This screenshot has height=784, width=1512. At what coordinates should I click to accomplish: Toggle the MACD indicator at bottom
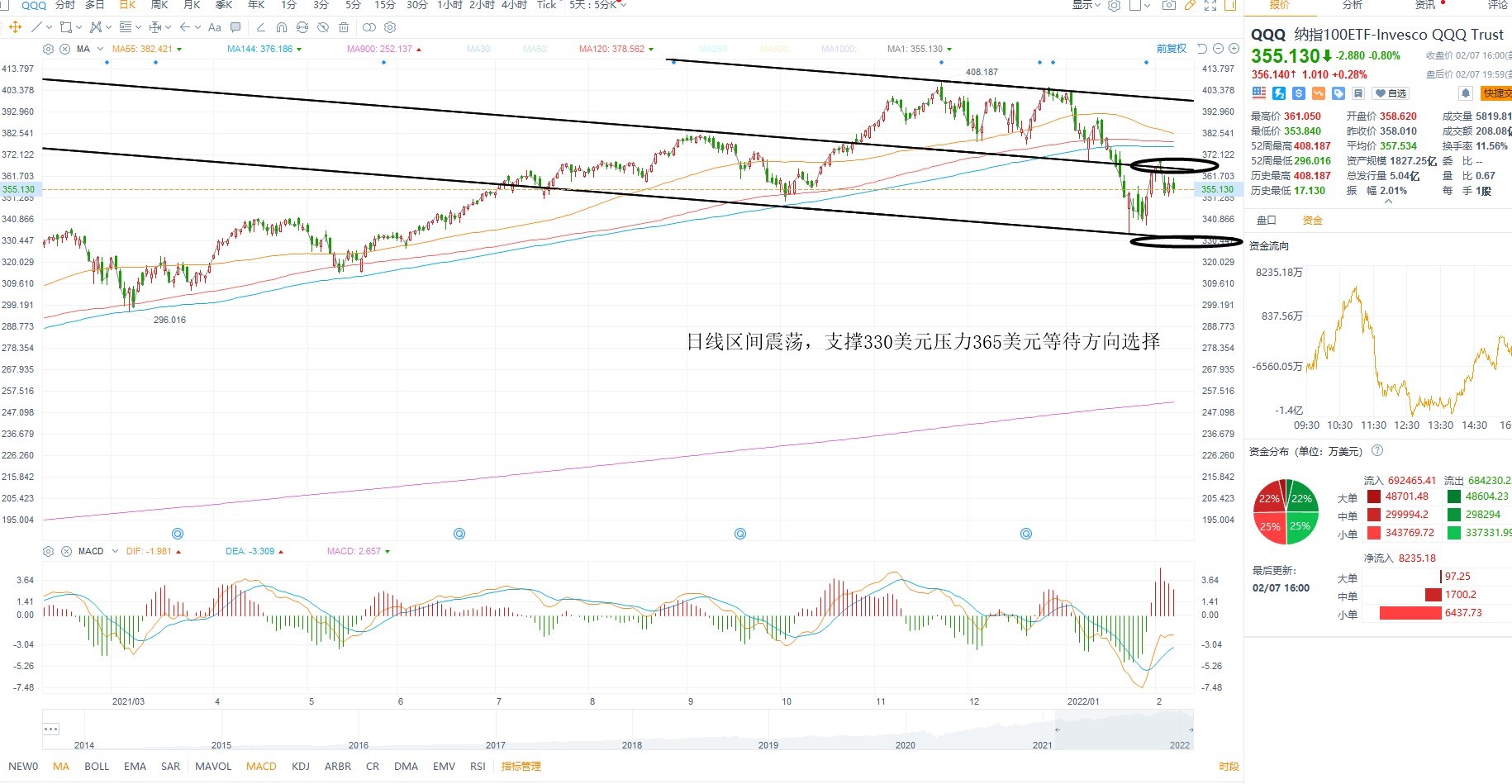[261, 766]
